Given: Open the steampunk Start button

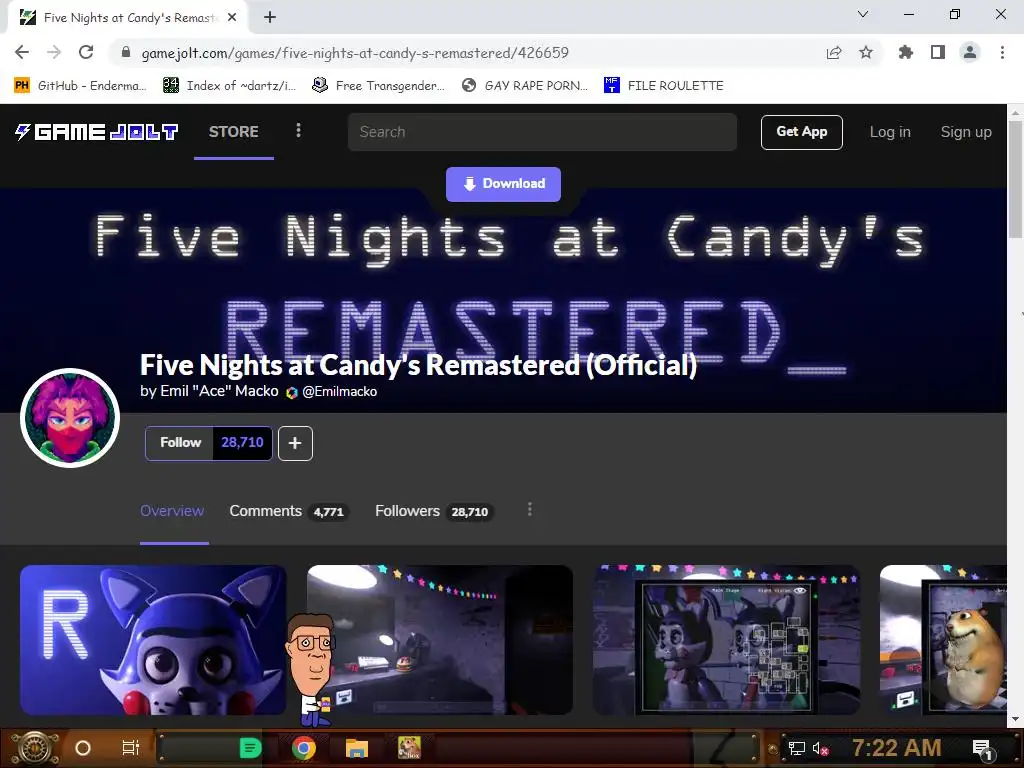Looking at the screenshot, I should tap(36, 748).
